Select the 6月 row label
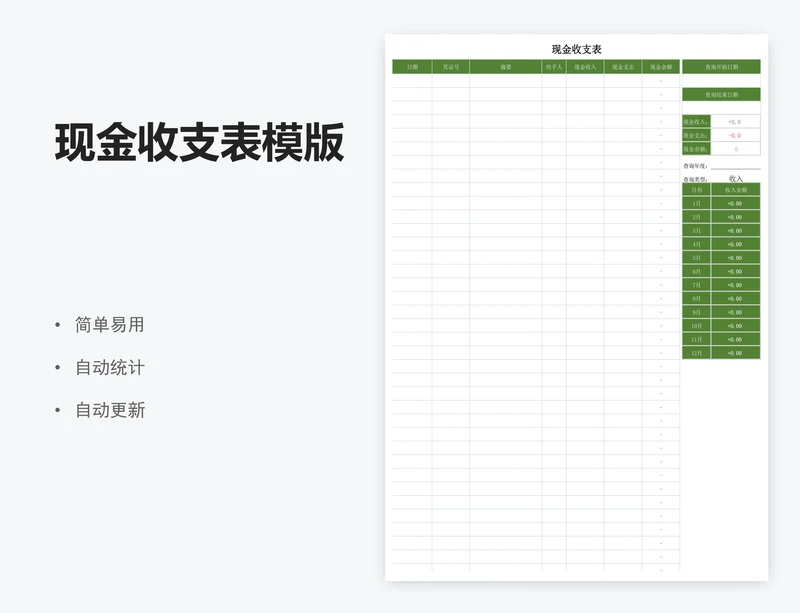Image resolution: width=800 pixels, height=613 pixels. 696,272
